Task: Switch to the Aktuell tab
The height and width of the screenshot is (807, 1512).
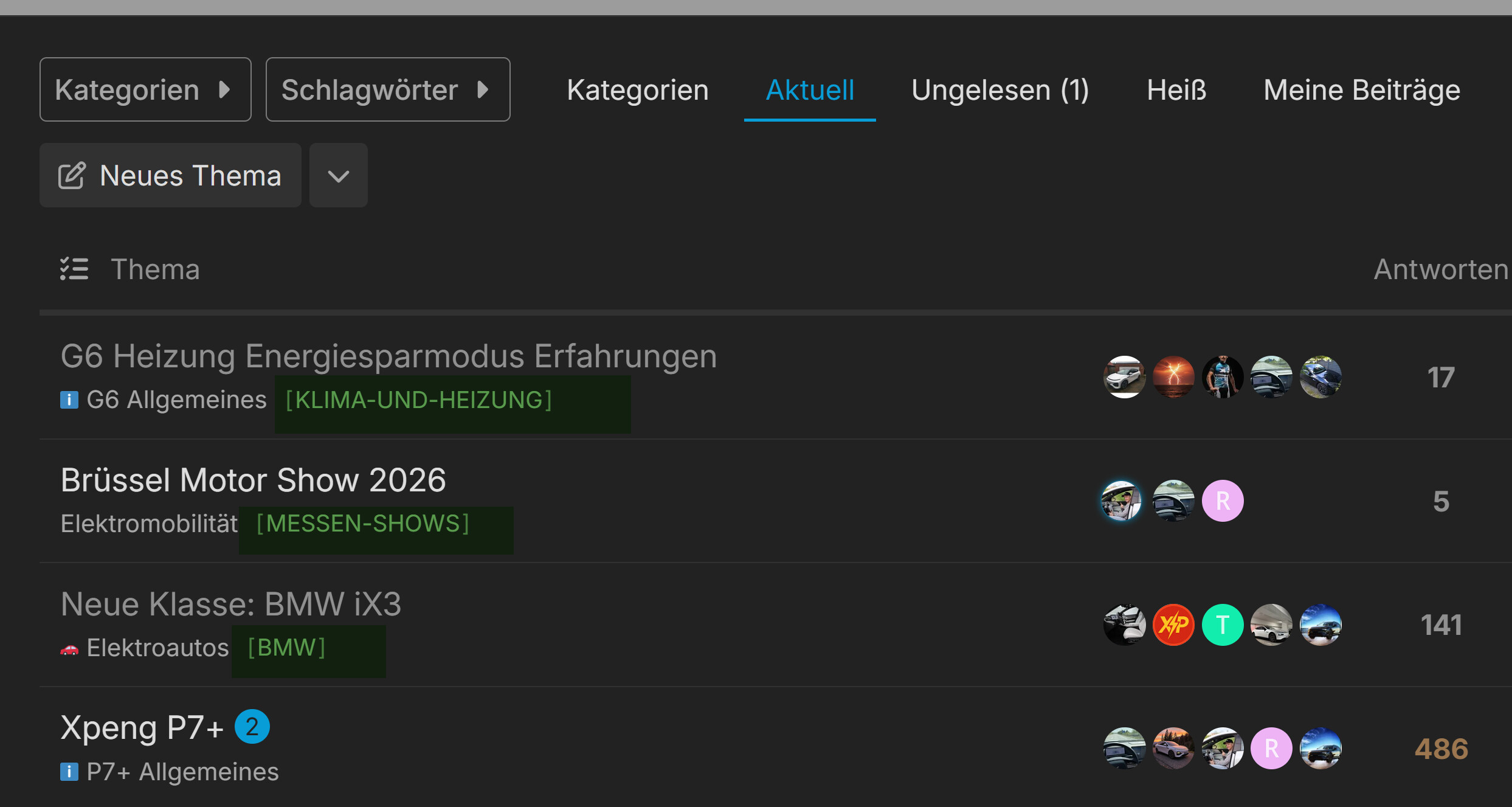Action: click(809, 91)
